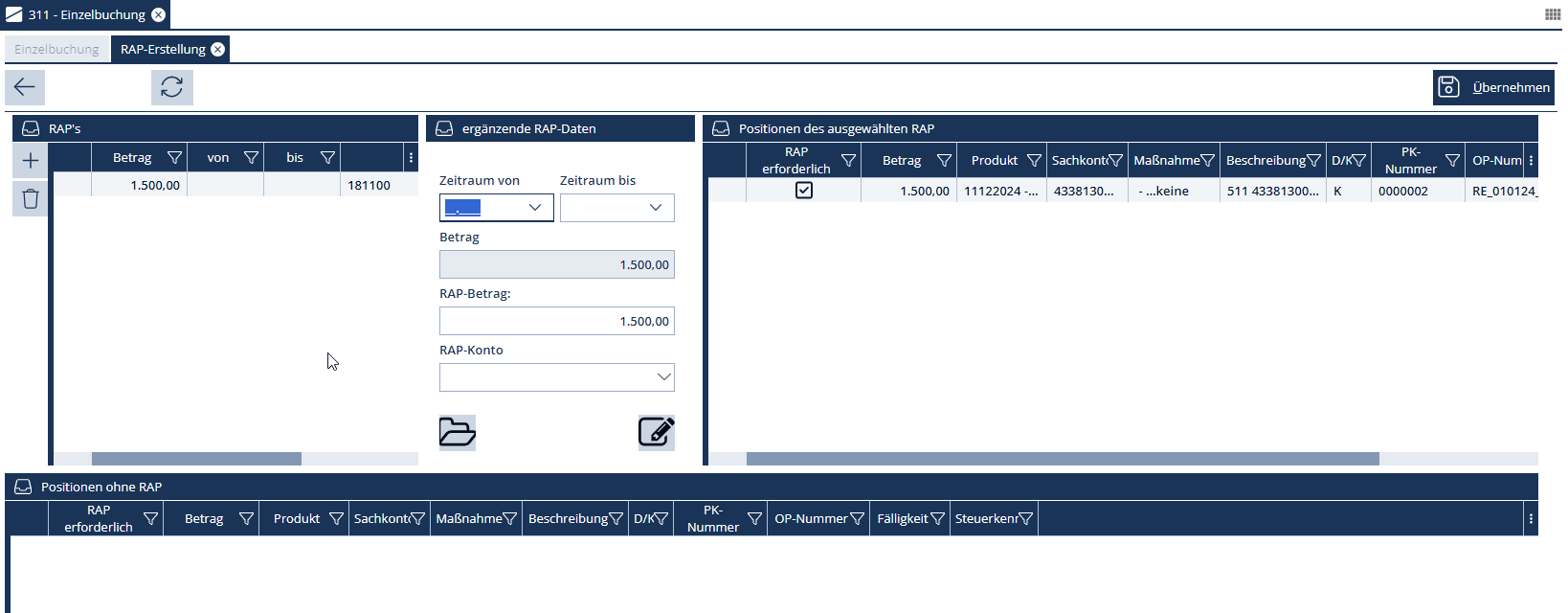1568x613 pixels.
Task: Open column menu in Positionen ohne RAP
Action: pos(1531,519)
